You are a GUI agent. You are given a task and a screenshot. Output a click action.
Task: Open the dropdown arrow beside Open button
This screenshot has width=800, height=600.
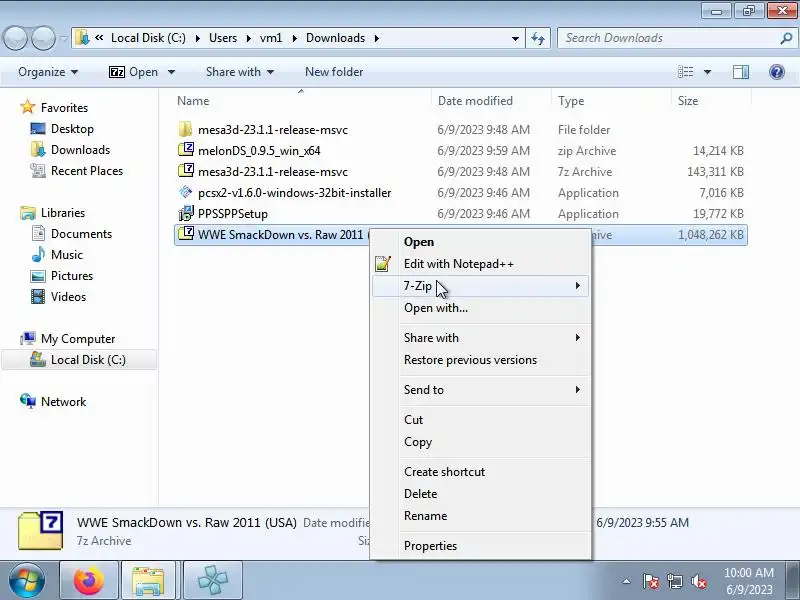pyautogui.click(x=171, y=72)
